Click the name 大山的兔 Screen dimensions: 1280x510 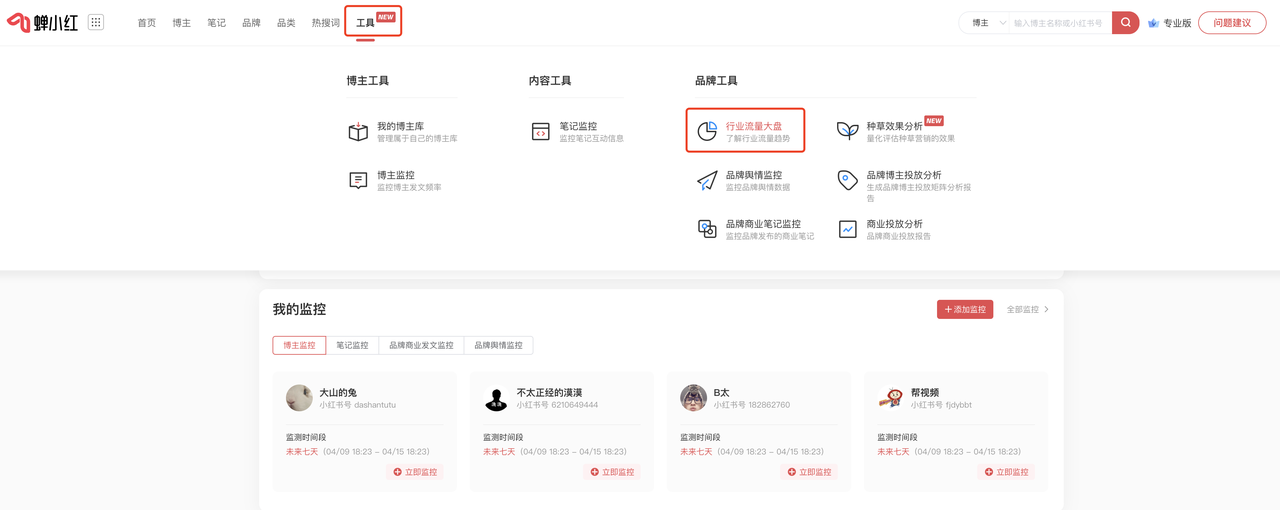[338, 393]
